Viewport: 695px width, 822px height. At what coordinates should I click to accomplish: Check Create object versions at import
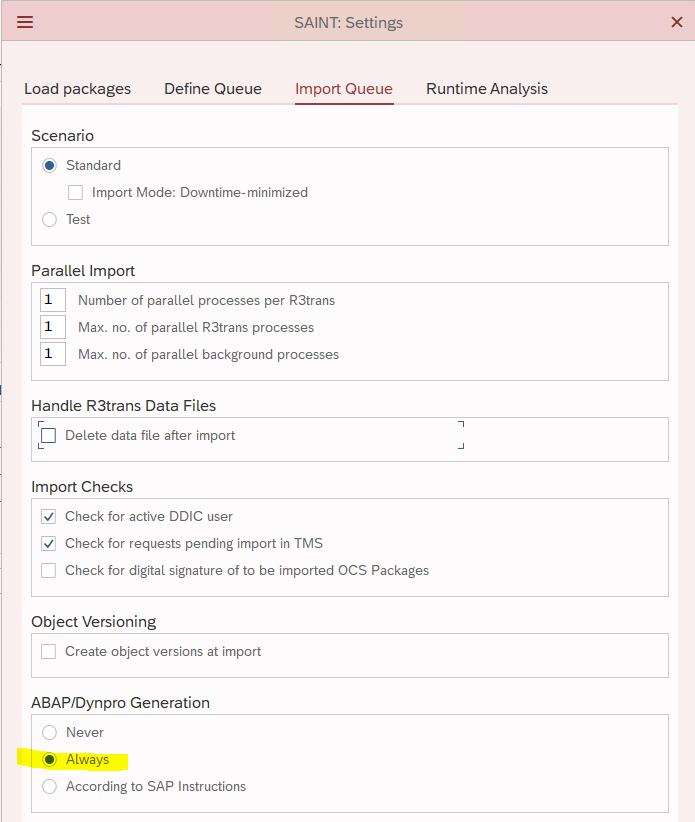[x=48, y=652]
